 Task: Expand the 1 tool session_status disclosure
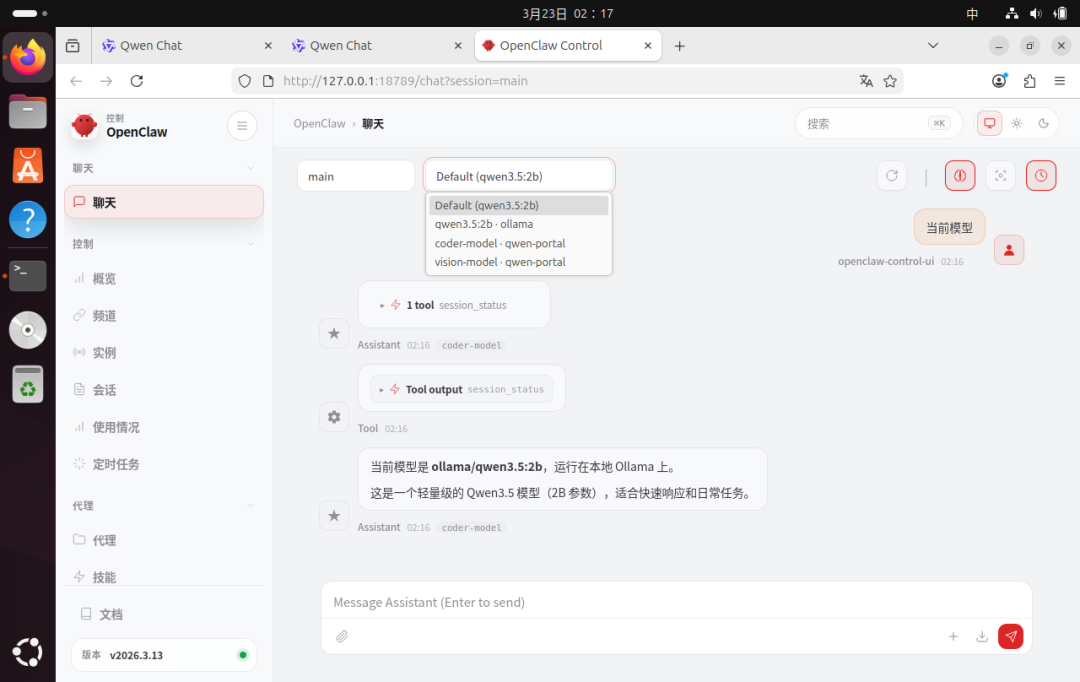[453, 304]
